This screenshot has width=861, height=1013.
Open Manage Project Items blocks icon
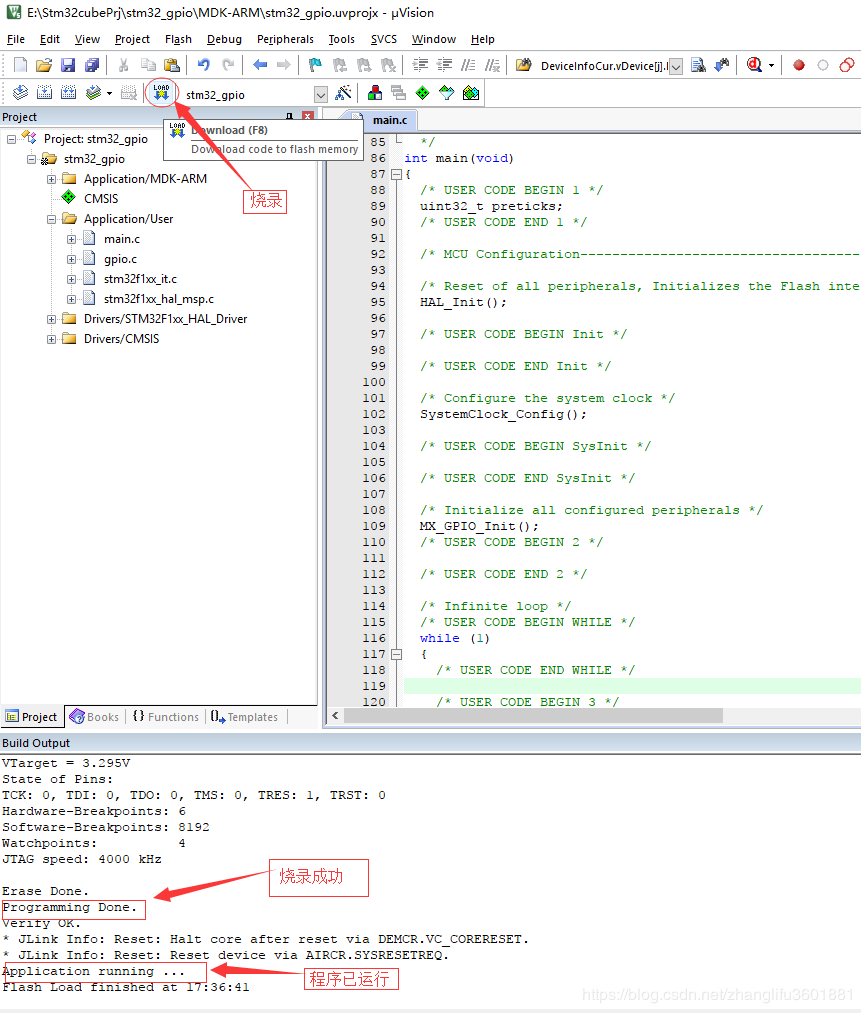coord(375,94)
